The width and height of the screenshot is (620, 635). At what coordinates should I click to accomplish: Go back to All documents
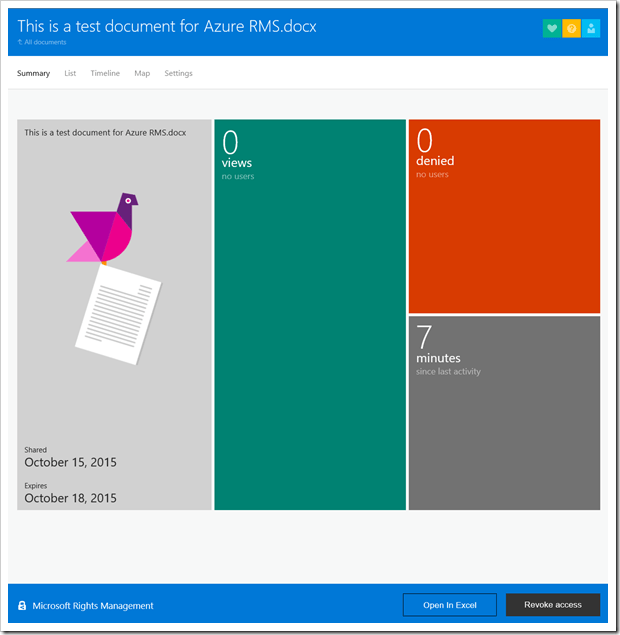(45, 43)
